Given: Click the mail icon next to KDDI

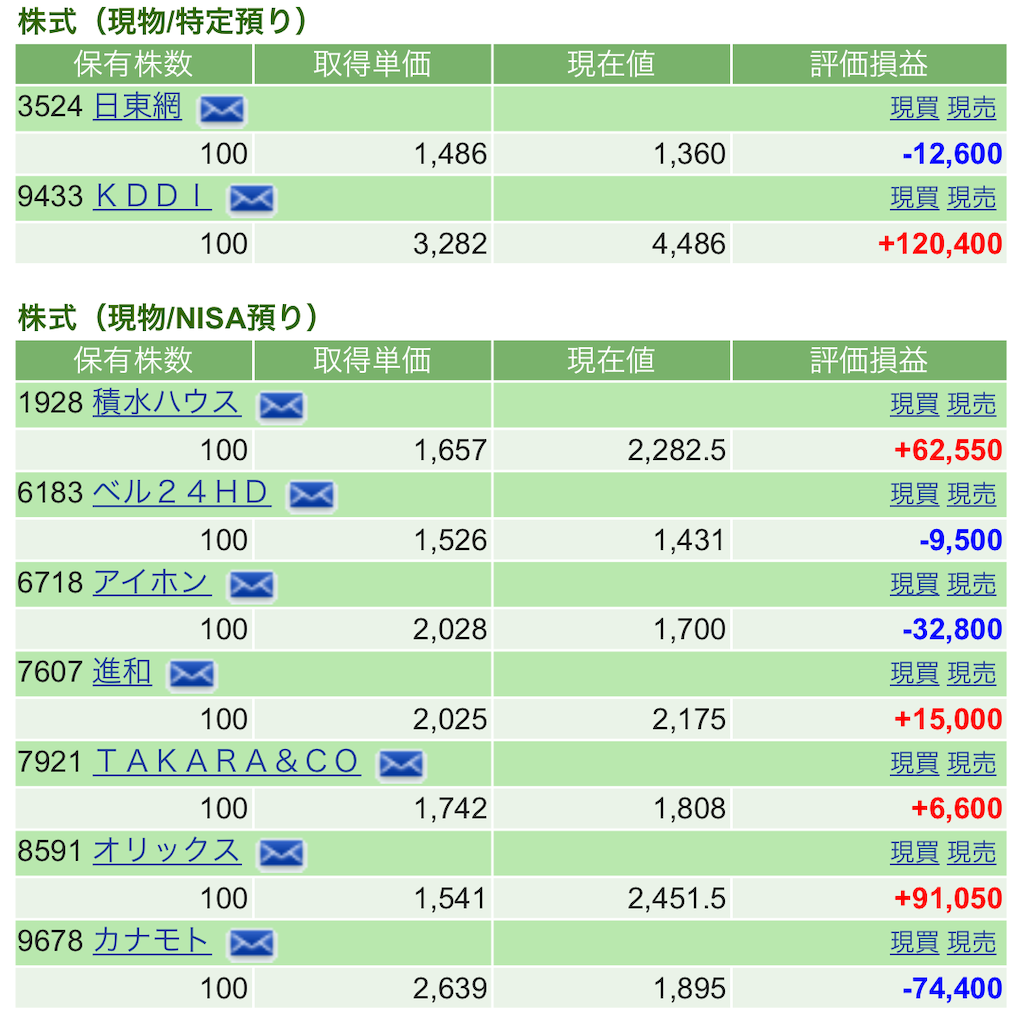Looking at the screenshot, I should coord(251,199).
